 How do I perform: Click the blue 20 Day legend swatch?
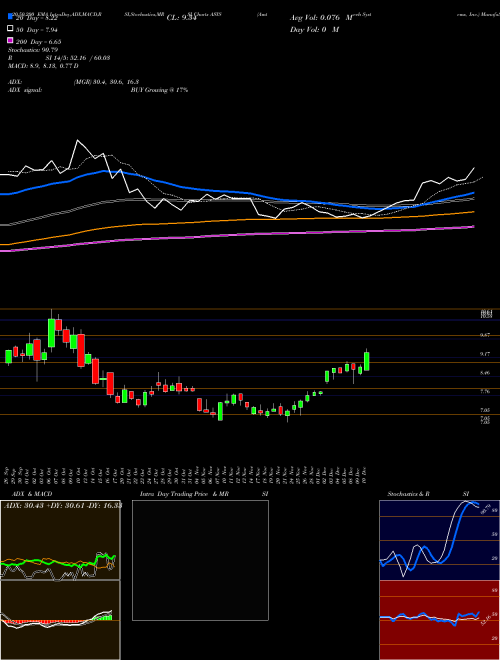pyautogui.click(x=10, y=17)
